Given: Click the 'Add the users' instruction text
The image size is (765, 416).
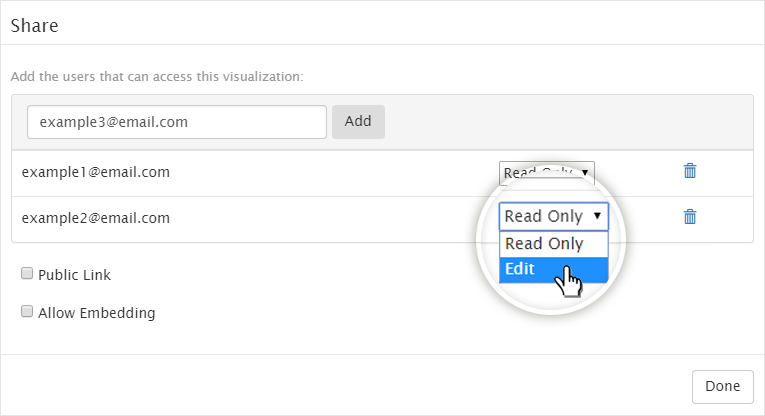Looking at the screenshot, I should pyautogui.click(x=157, y=77).
